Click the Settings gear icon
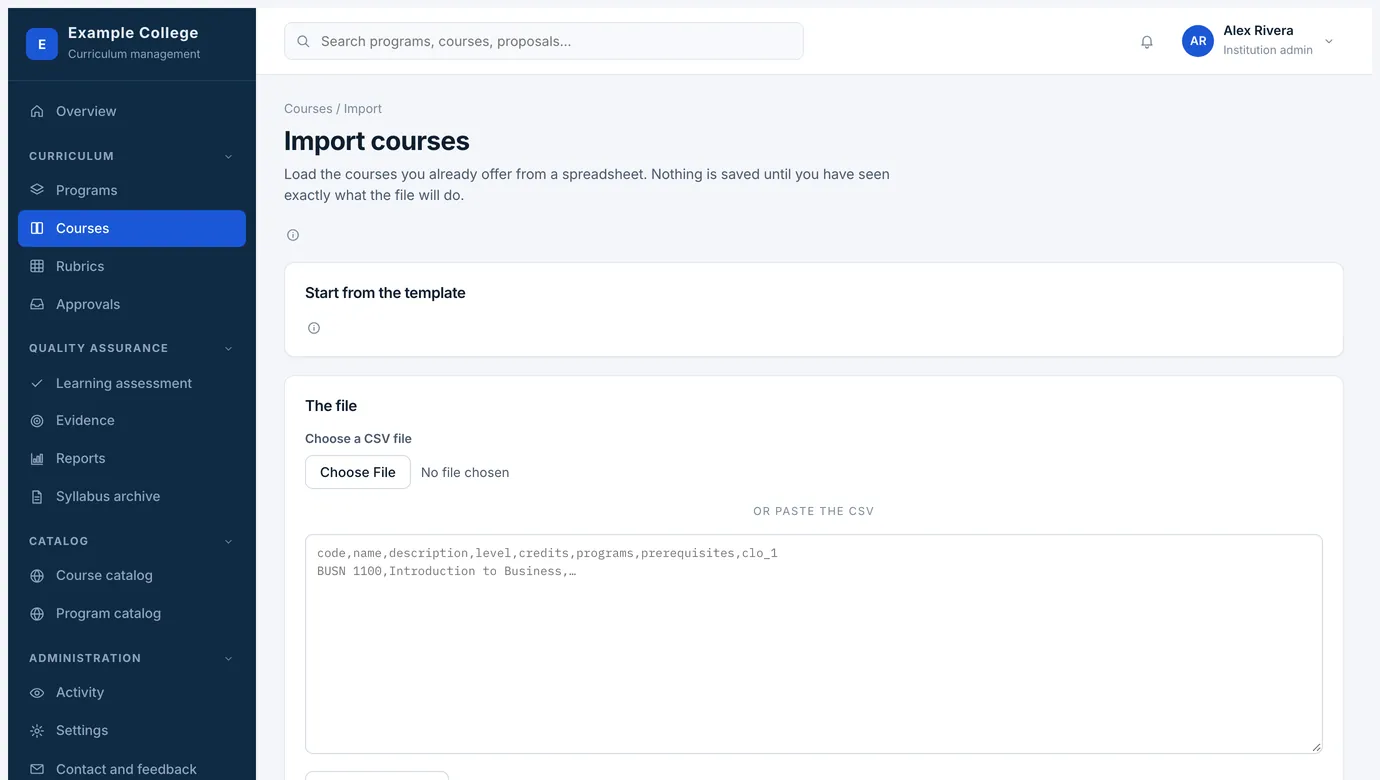 37,731
